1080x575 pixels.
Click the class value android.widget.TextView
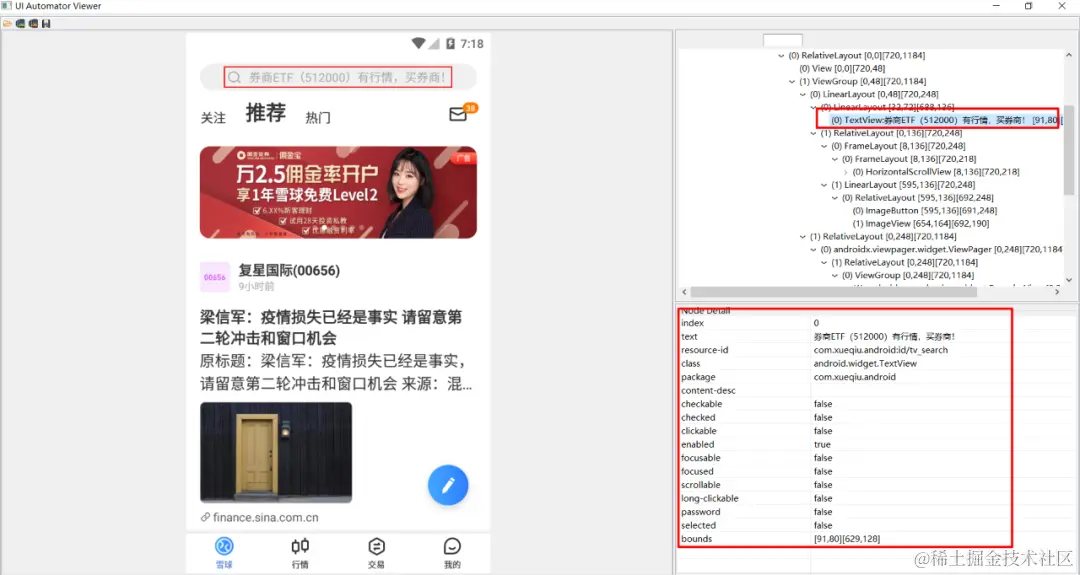(865, 364)
